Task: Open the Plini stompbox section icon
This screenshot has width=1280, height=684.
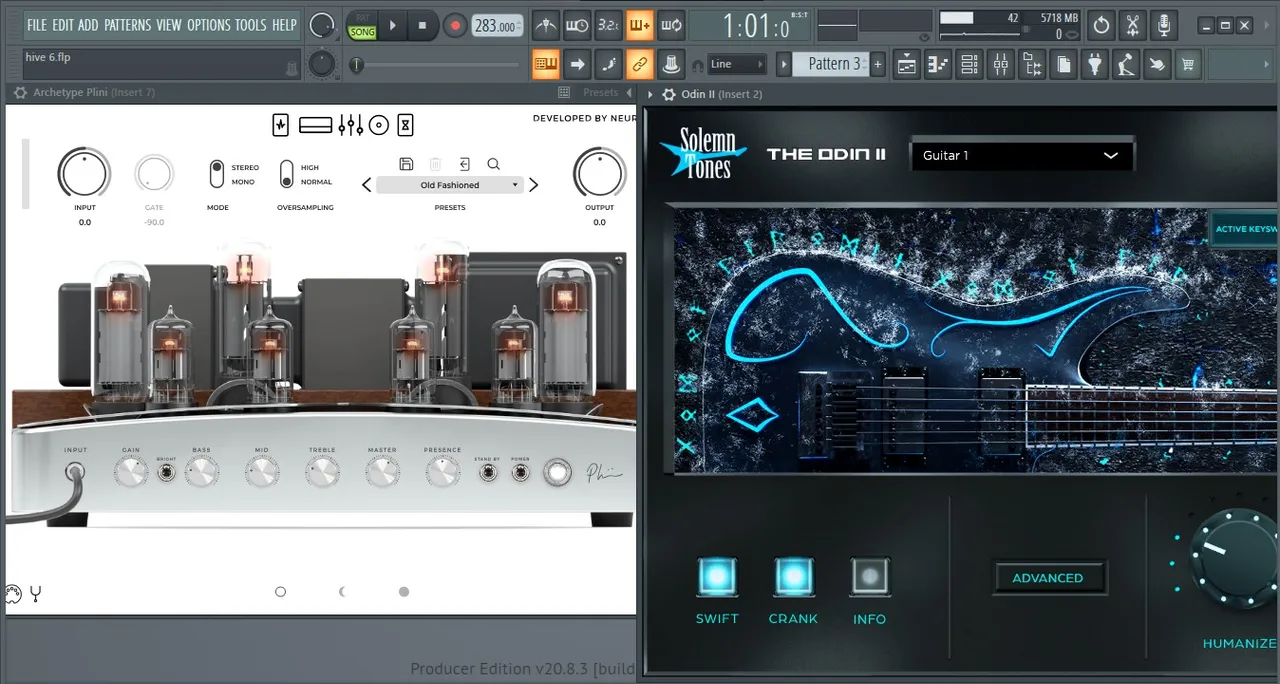Action: click(281, 125)
